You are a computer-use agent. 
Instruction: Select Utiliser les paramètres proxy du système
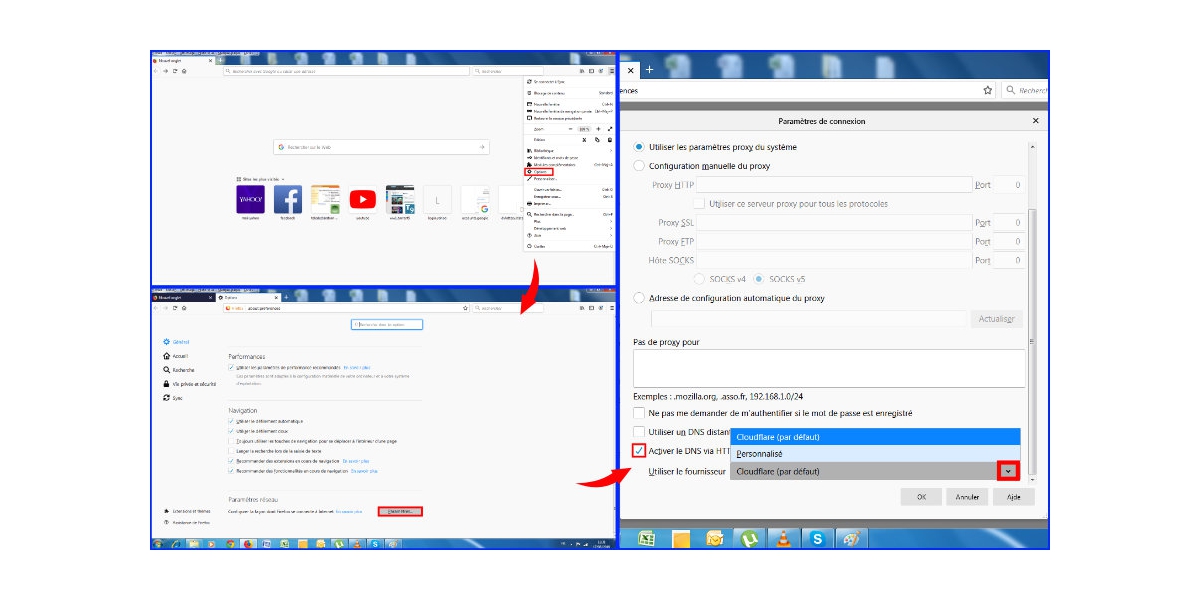(x=640, y=147)
